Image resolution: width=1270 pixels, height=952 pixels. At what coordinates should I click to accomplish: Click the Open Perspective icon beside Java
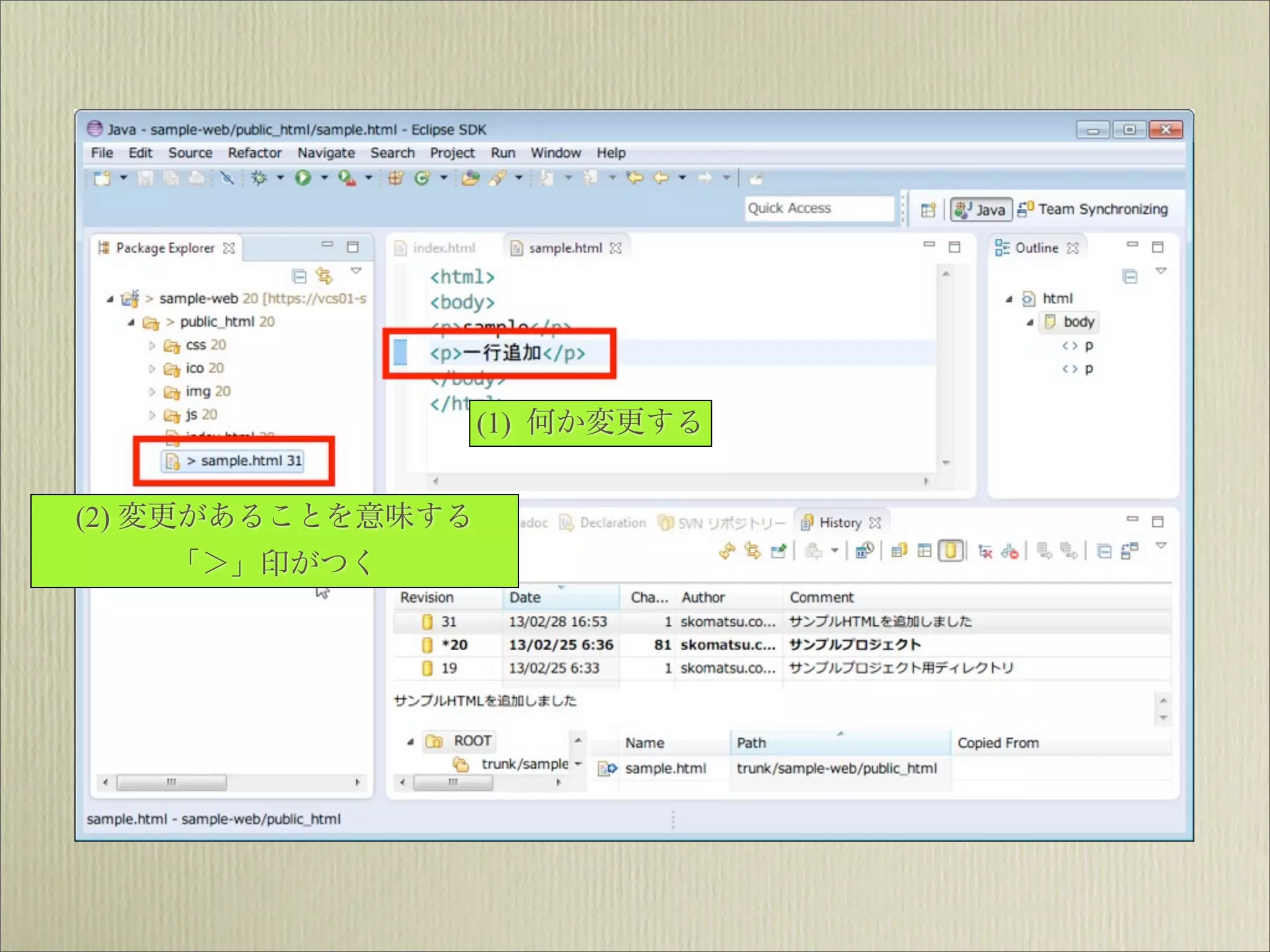pyautogui.click(x=928, y=210)
